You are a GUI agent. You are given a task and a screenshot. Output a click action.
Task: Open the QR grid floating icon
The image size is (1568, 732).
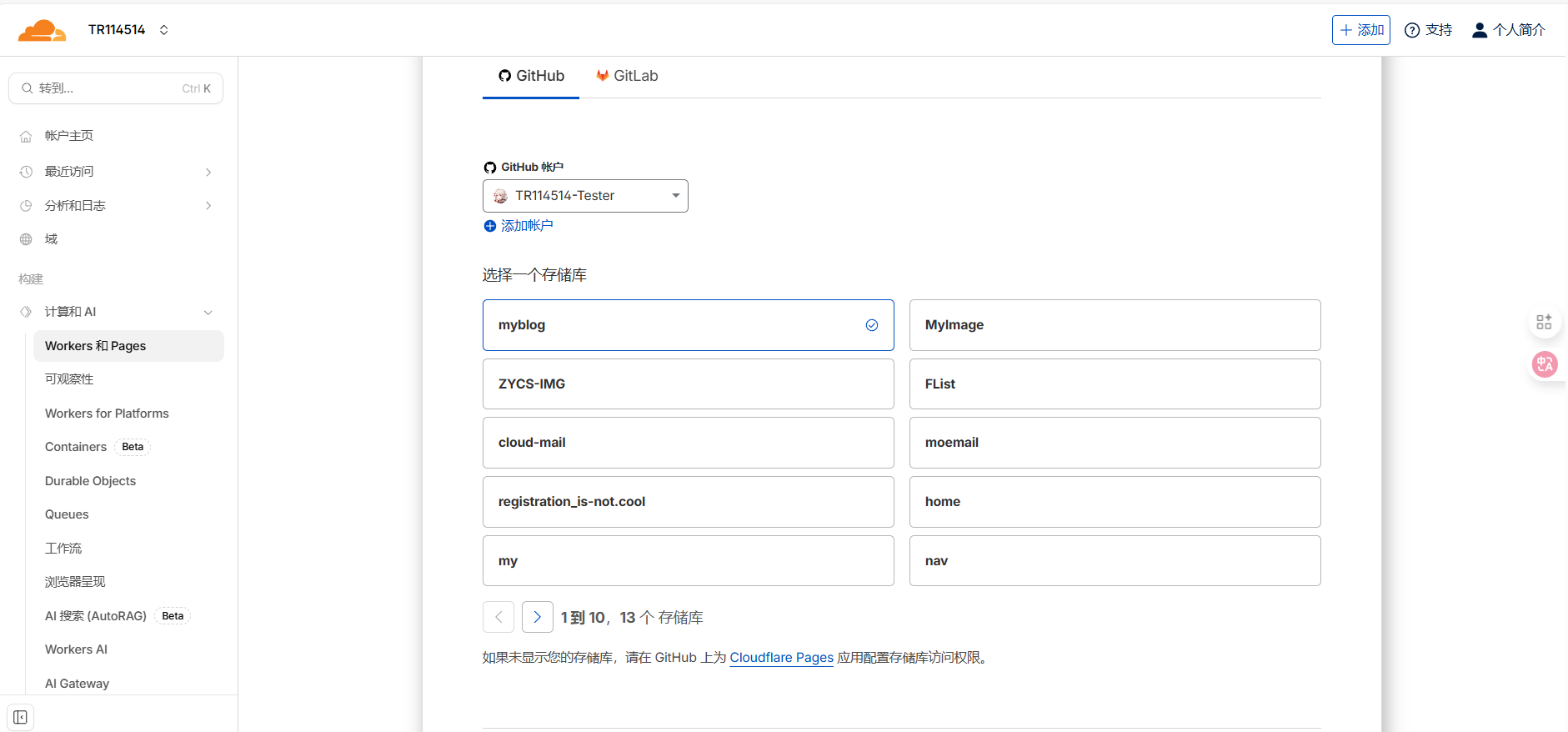pyautogui.click(x=1544, y=322)
